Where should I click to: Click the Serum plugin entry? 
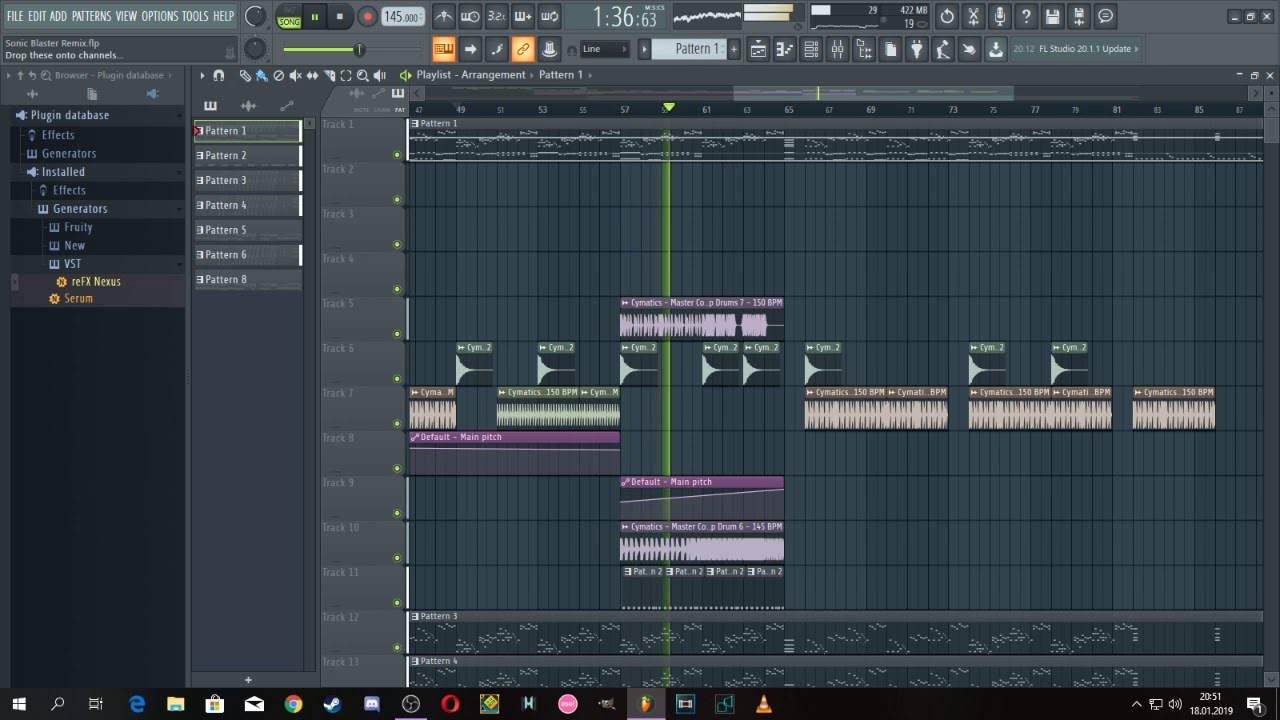(x=78, y=299)
